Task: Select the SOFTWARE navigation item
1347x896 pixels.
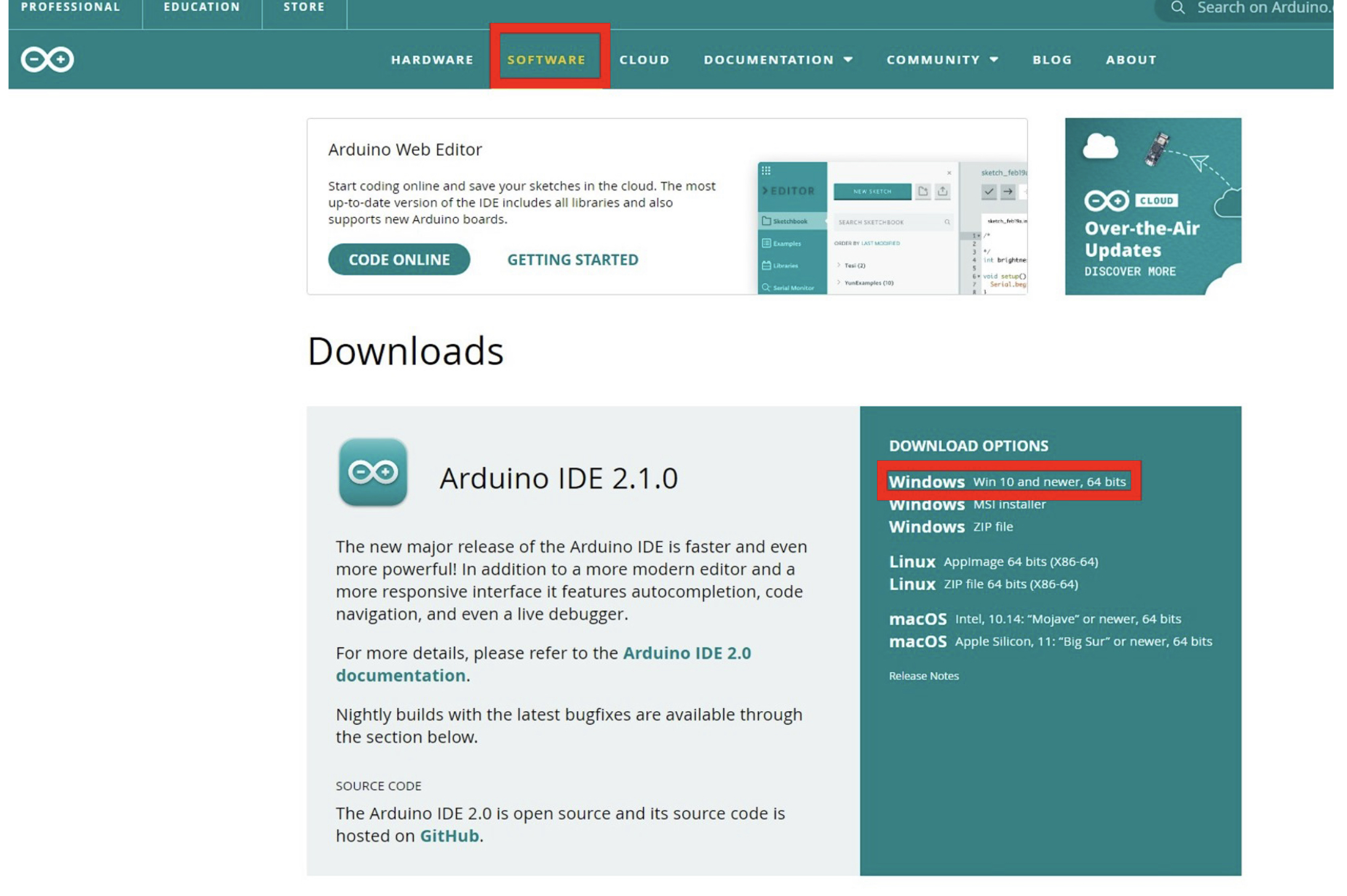Action: 547,59
